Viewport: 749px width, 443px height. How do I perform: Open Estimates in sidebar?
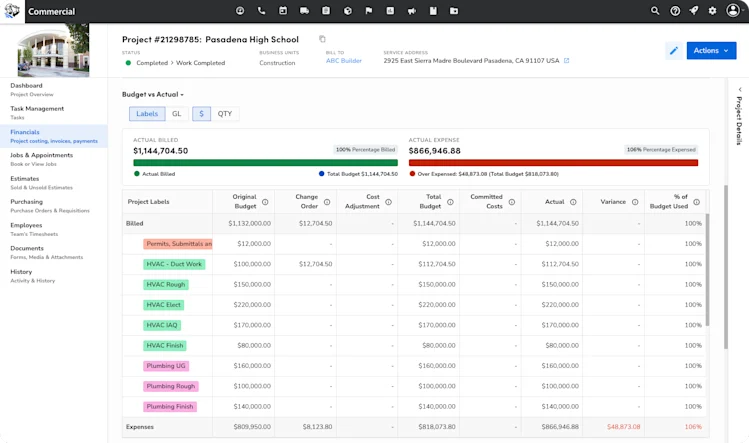point(54,183)
